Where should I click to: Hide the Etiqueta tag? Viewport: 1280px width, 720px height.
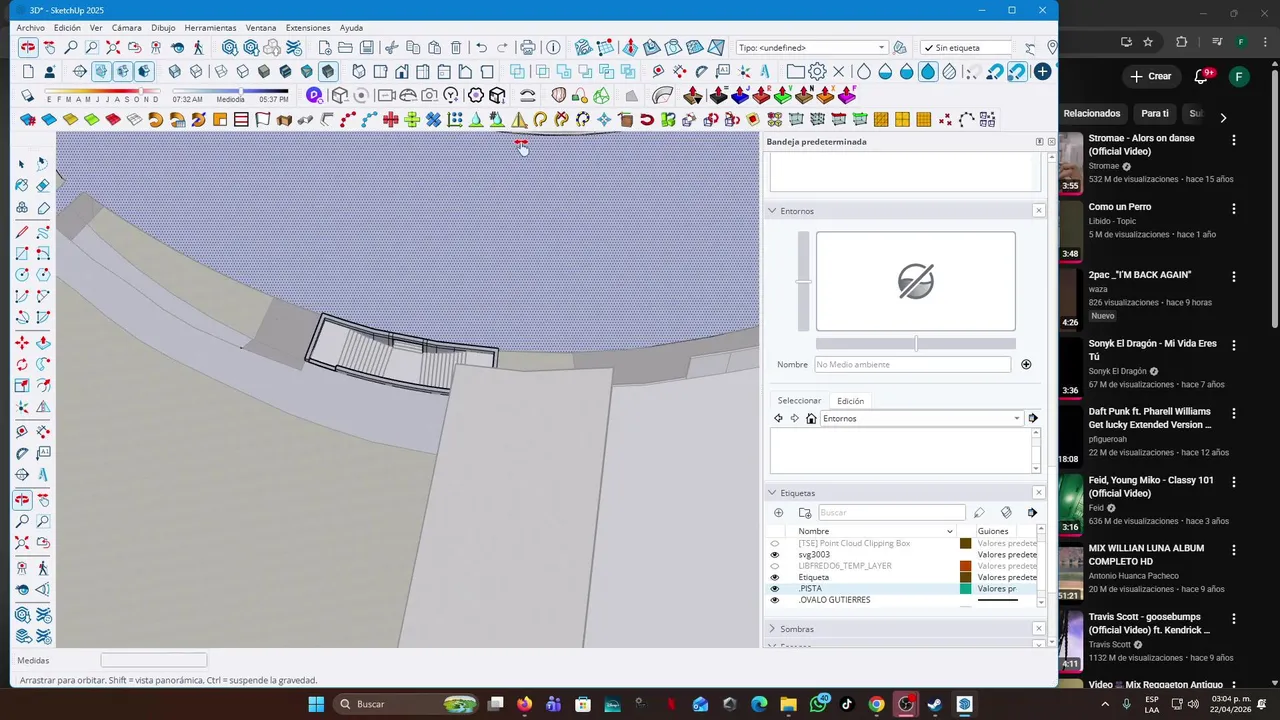click(774, 577)
